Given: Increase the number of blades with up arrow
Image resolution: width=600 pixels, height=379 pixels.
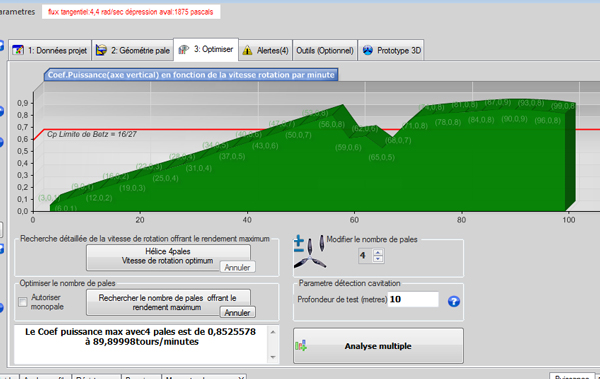Looking at the screenshot, I should point(378,252).
